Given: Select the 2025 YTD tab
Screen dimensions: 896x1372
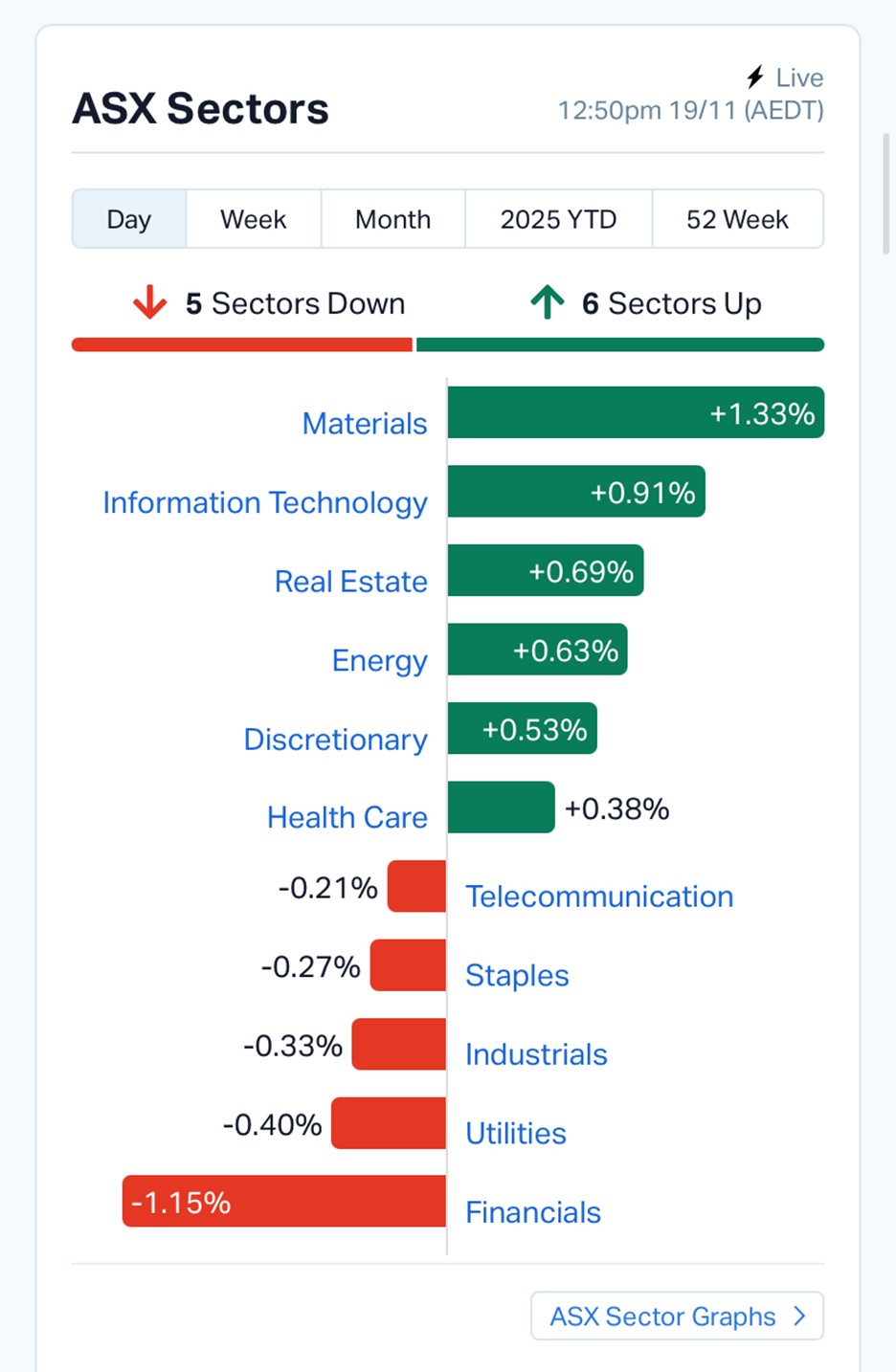Looking at the screenshot, I should click(x=558, y=219).
